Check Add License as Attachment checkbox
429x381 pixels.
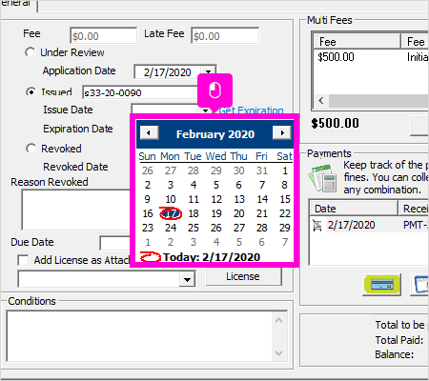[23, 260]
